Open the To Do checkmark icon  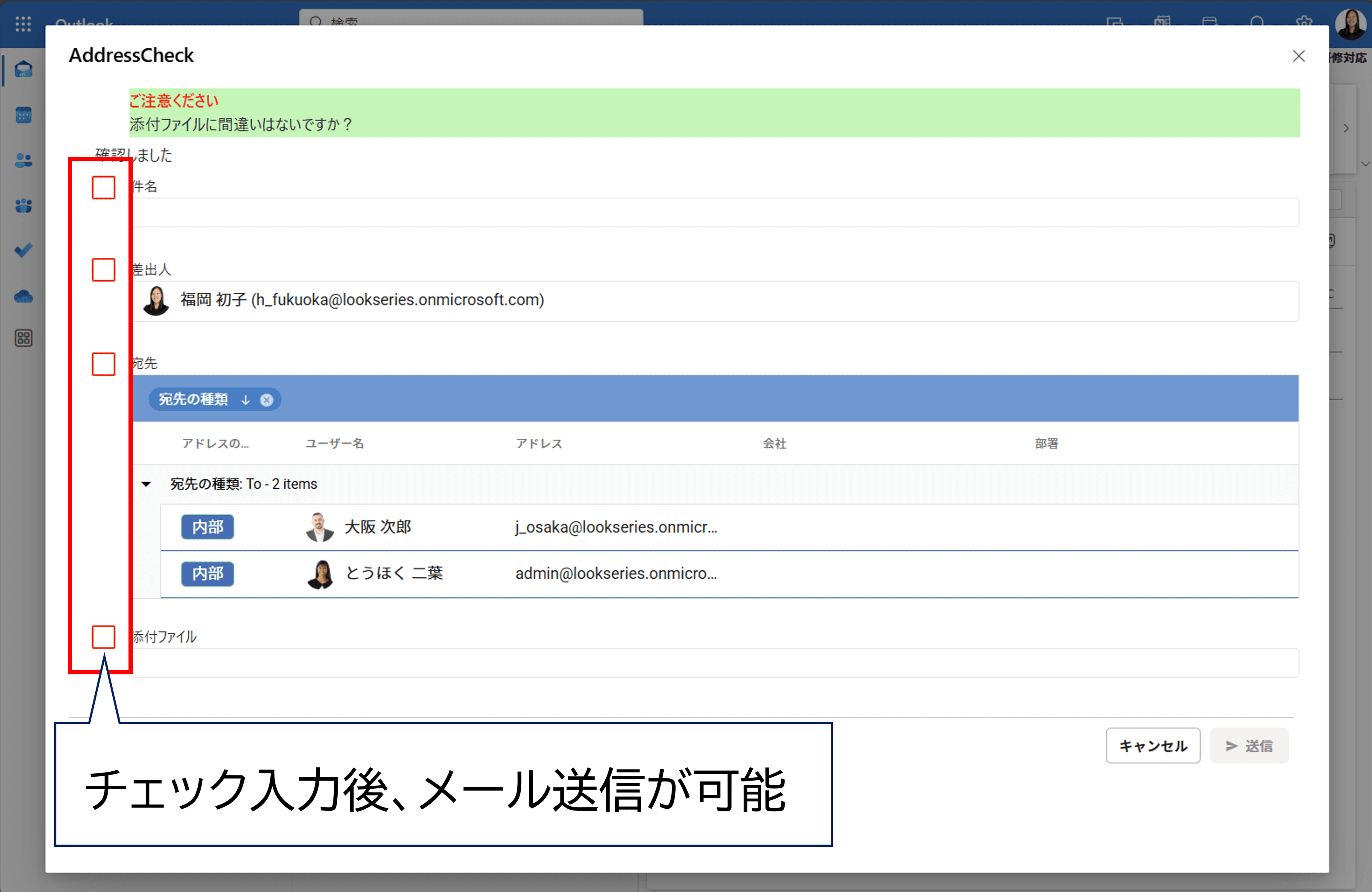[23, 250]
